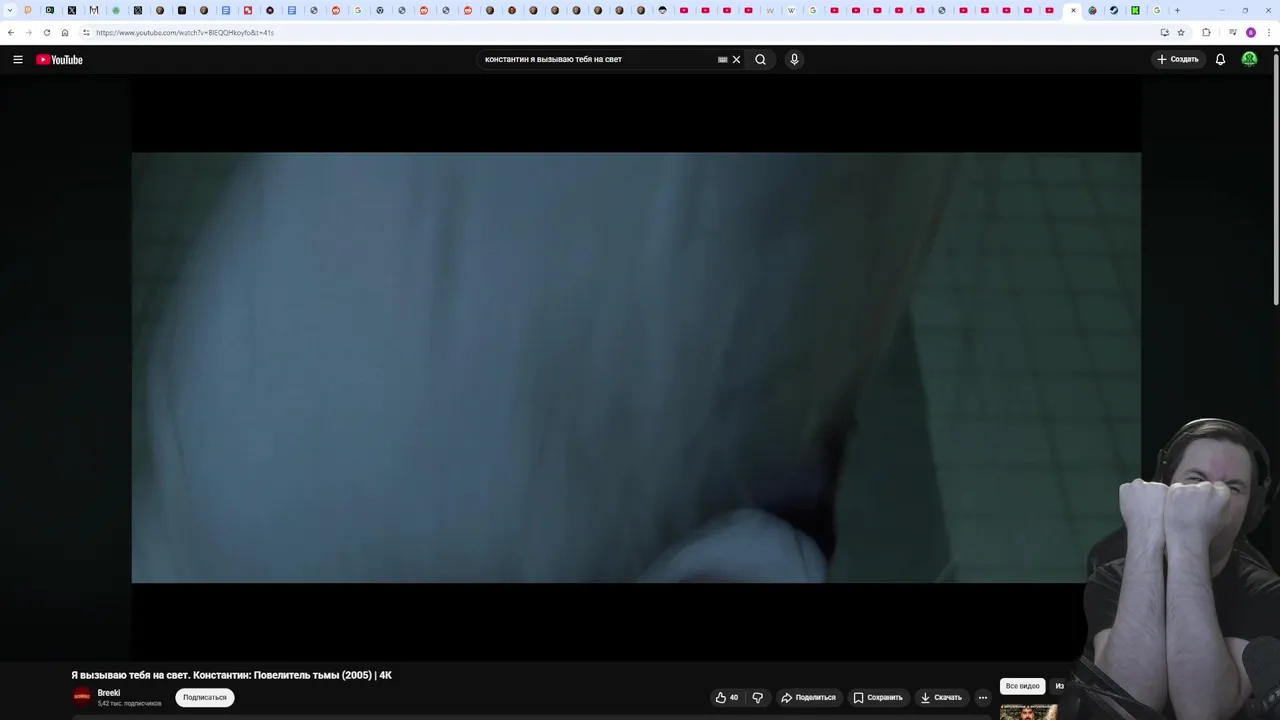This screenshot has width=1280, height=720.
Task: Open the Chrome three-dot menu
Action: click(x=1269, y=33)
